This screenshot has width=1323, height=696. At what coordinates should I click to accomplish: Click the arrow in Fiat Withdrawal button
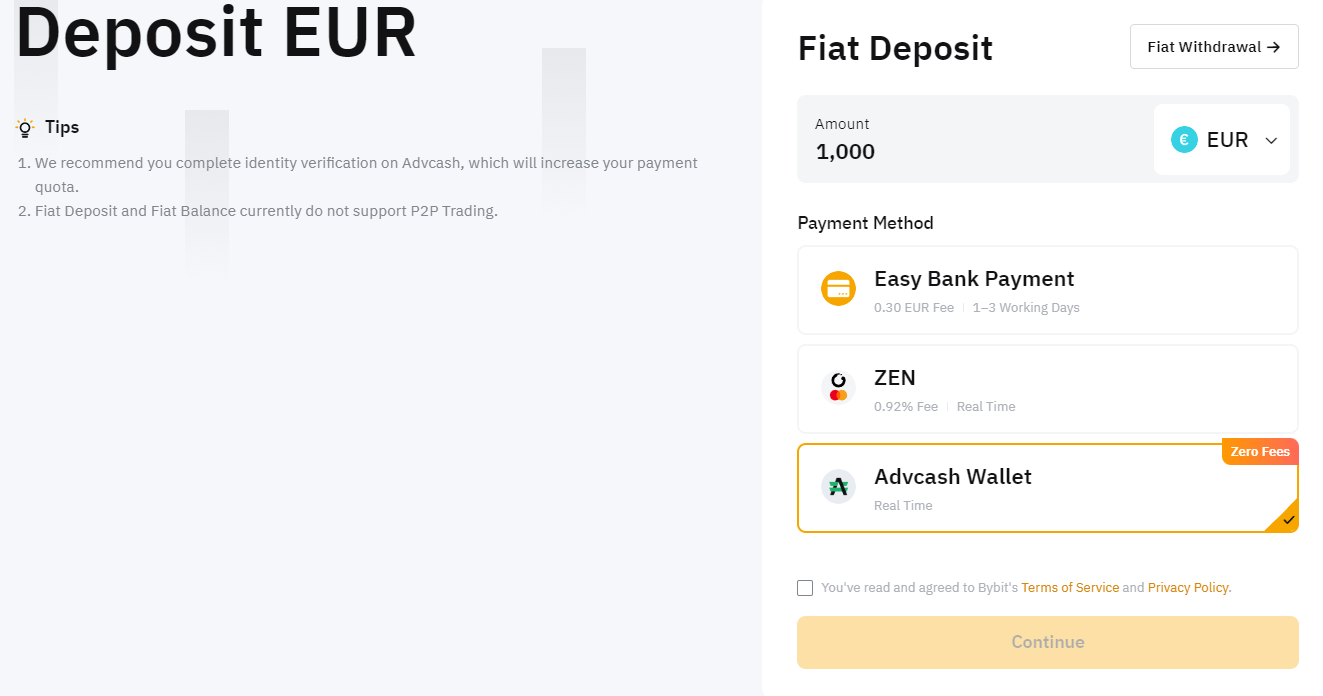pyautogui.click(x=1273, y=47)
